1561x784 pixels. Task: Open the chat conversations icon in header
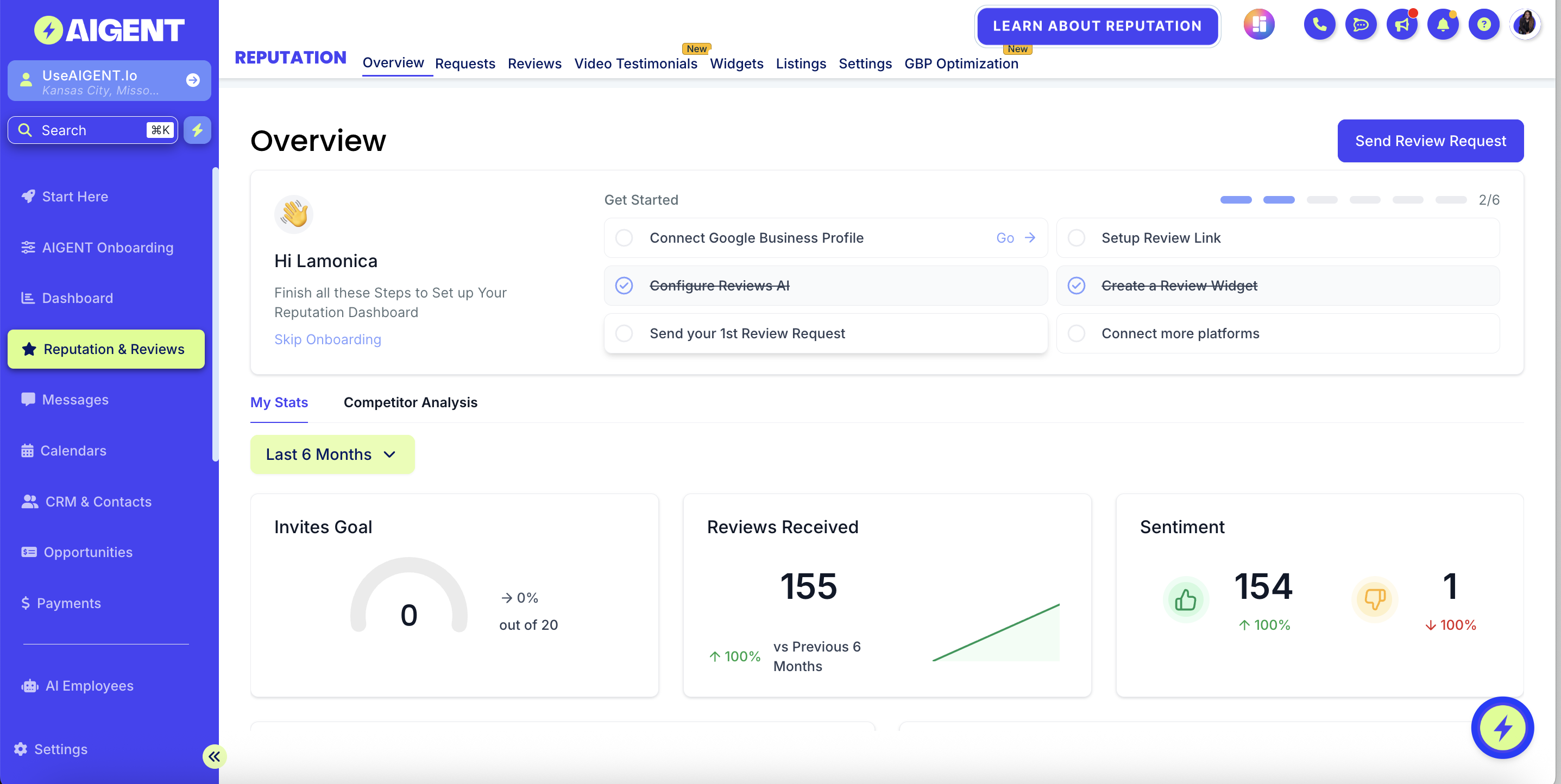point(1361,25)
